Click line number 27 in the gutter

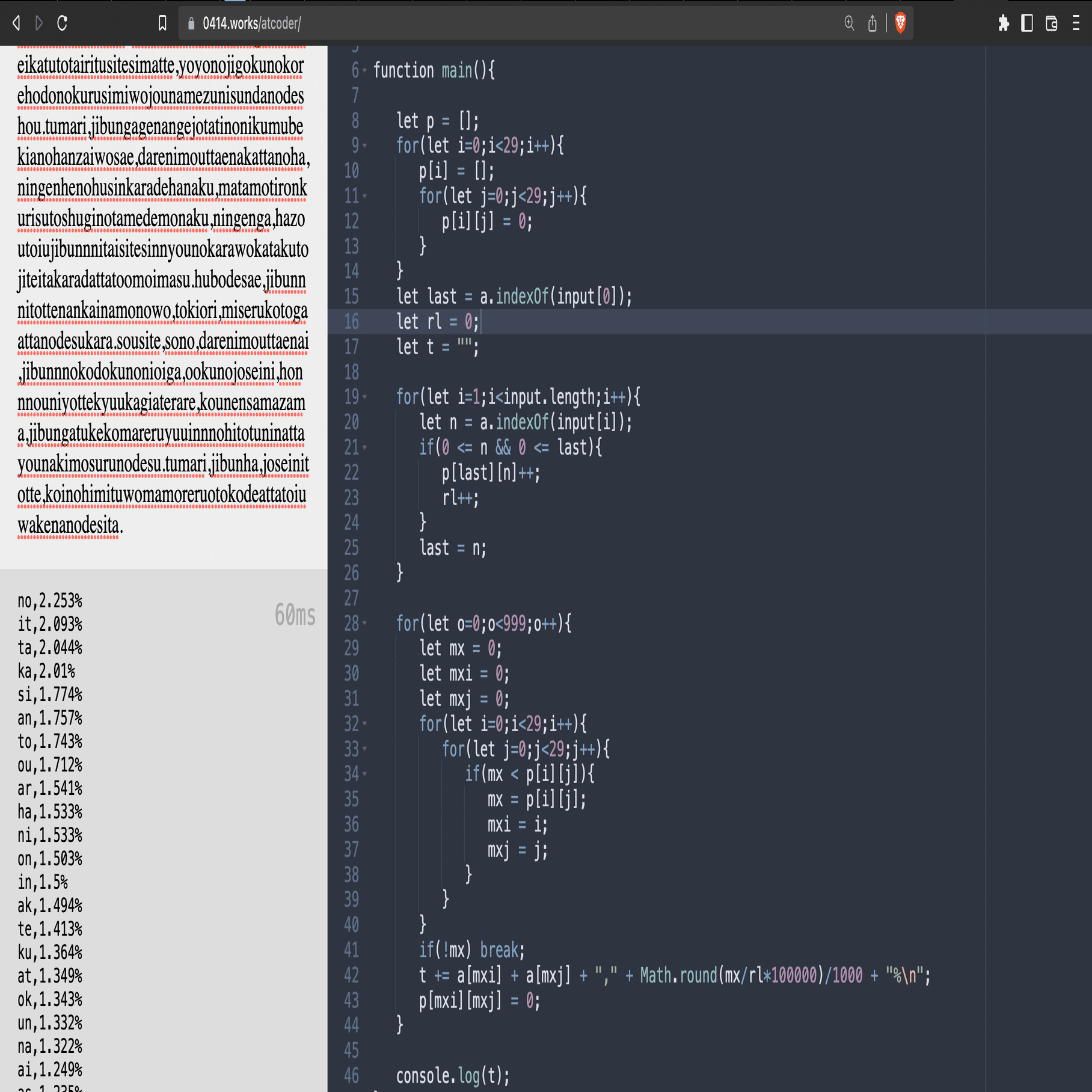coord(351,598)
